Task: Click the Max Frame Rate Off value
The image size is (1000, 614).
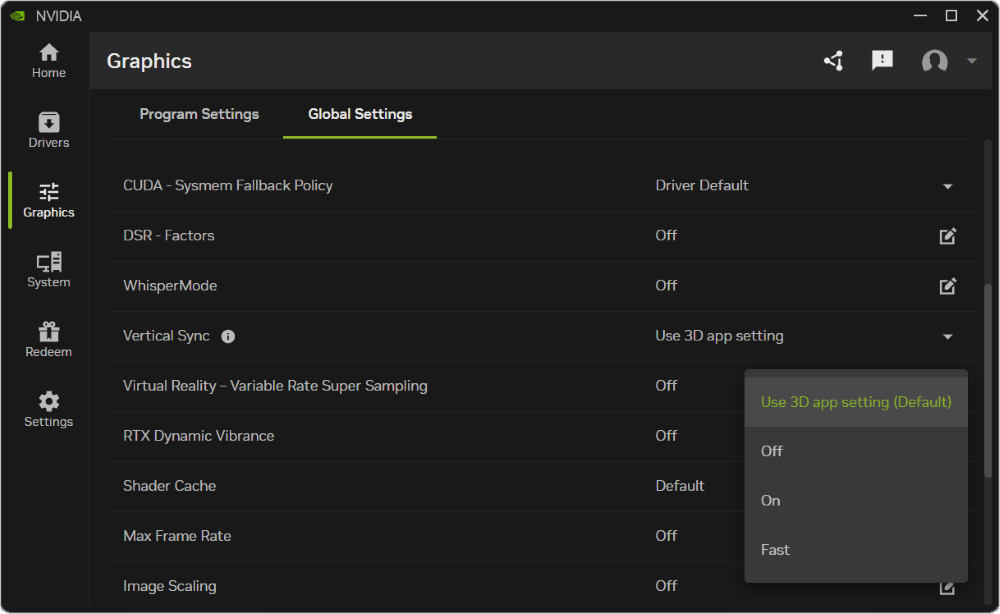Action: tap(666, 536)
